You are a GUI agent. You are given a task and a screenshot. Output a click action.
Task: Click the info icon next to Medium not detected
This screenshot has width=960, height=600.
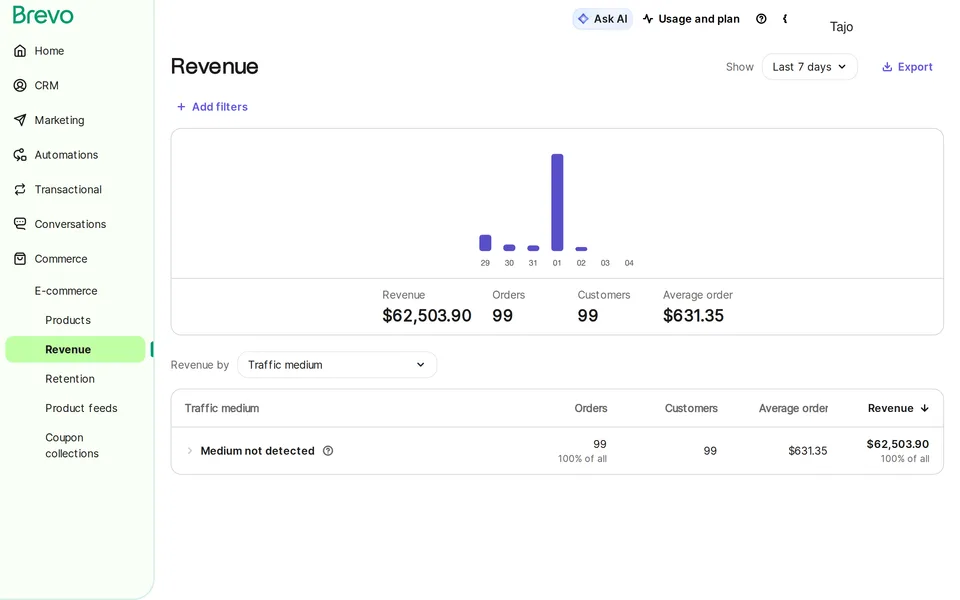[328, 451]
